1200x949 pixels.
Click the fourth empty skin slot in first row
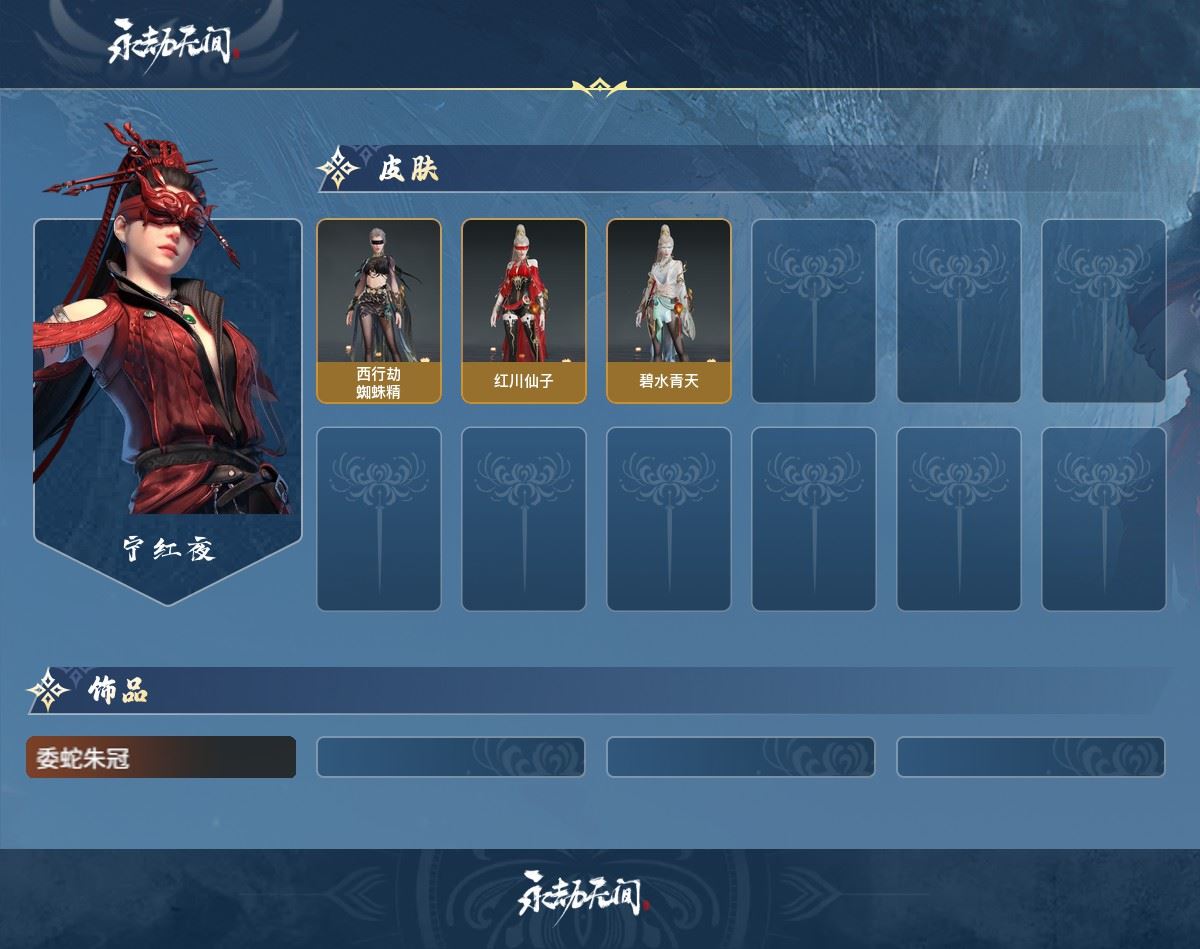pyautogui.click(x=814, y=311)
